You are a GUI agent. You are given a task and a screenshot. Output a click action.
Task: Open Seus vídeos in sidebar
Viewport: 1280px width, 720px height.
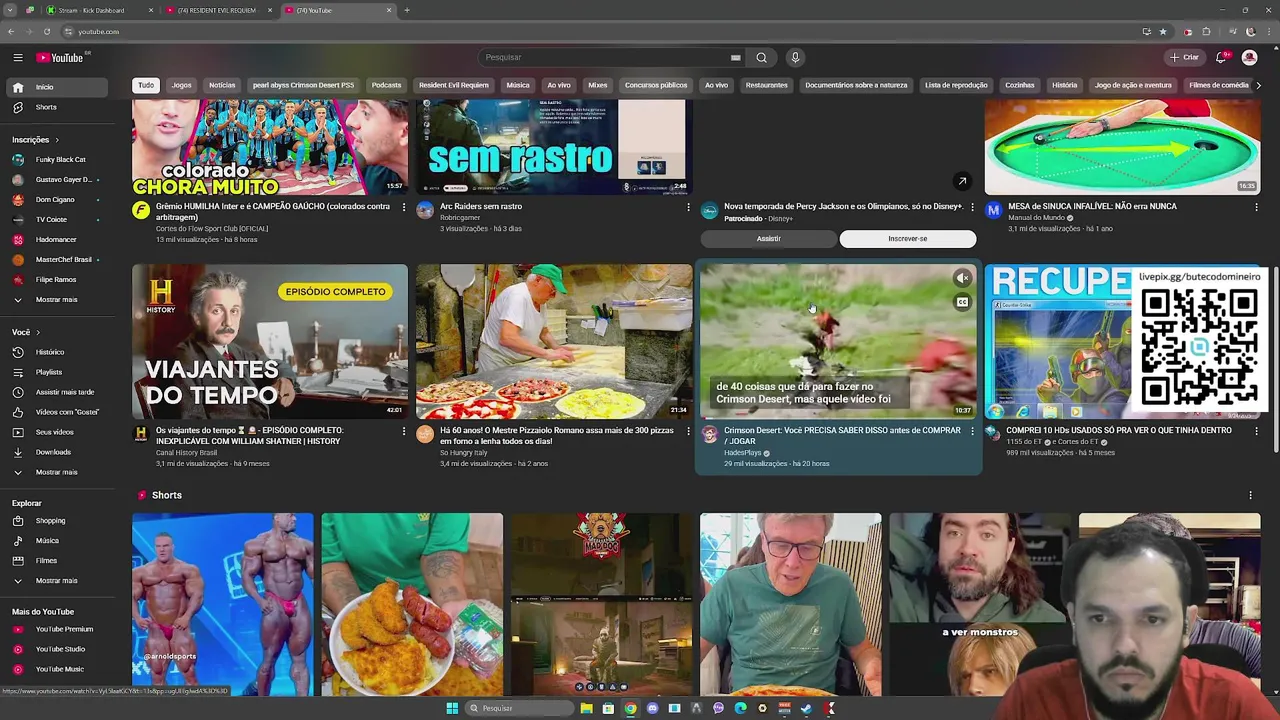[x=56, y=432]
